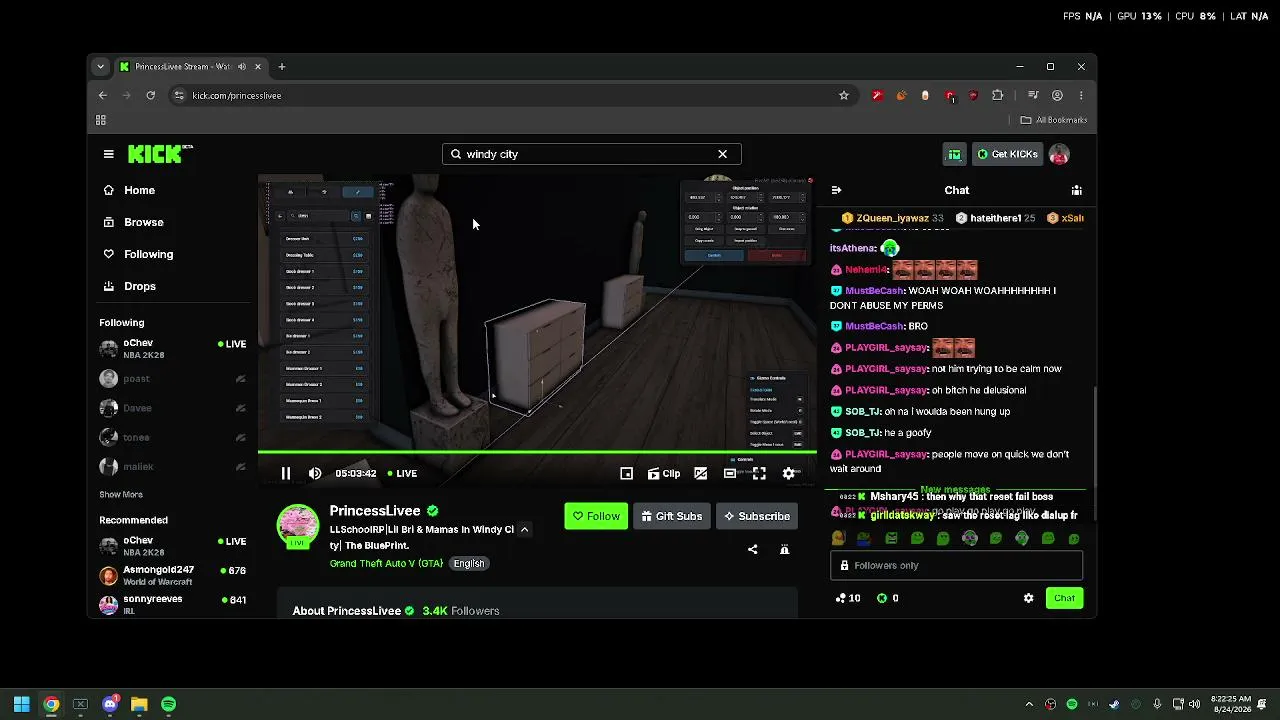
Task: Open Asmongold247 recommended channel
Action: tap(173, 576)
